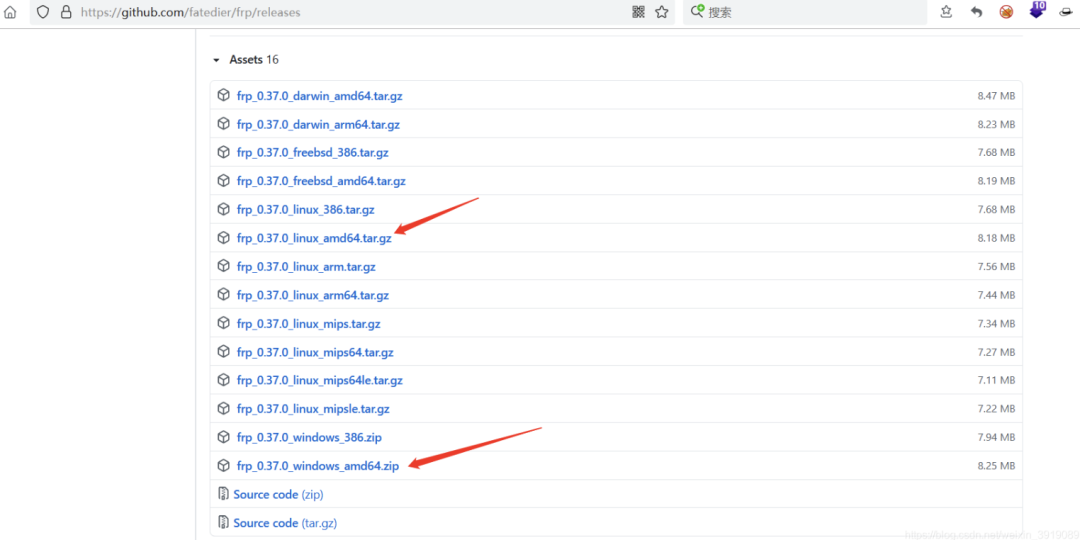1080x540 pixels.
Task: Click the 7.27 MB size value
Action: pyautogui.click(x=996, y=352)
